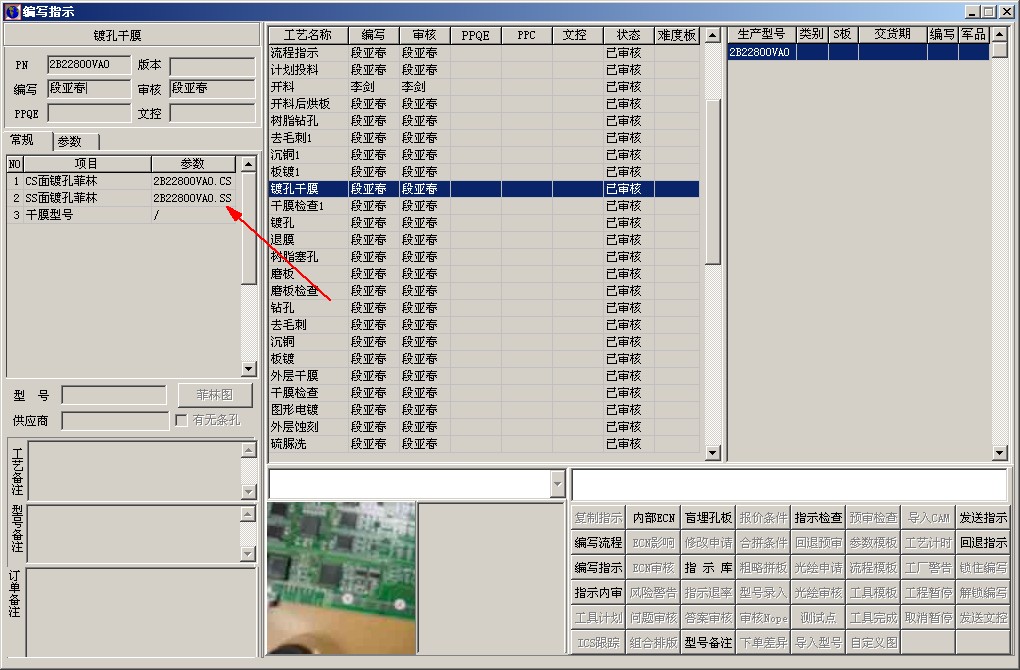Select the 硫脲洗 process row
Viewport: 1020px width, 670px height.
[484, 444]
